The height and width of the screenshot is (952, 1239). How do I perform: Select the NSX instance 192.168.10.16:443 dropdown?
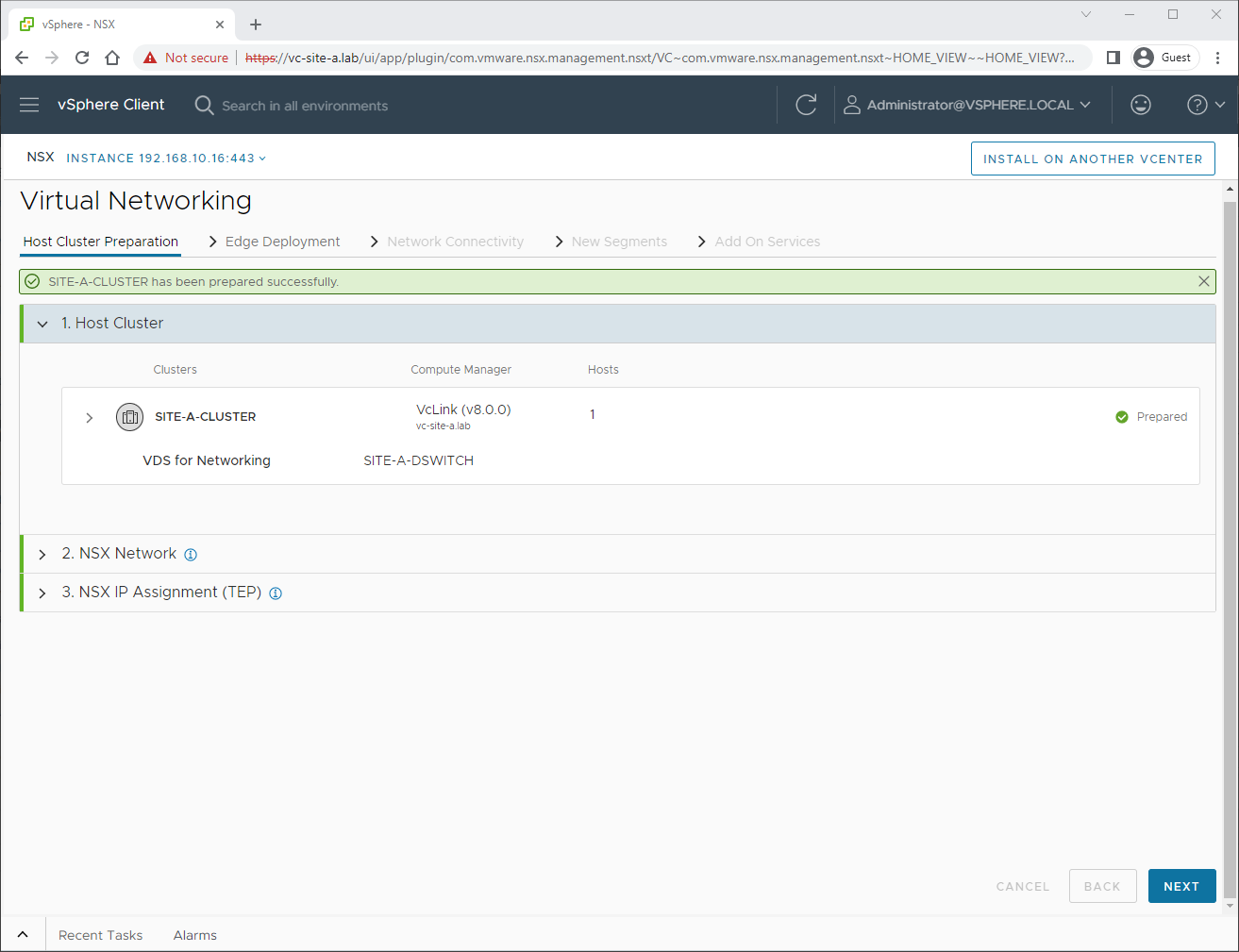pyautogui.click(x=166, y=159)
